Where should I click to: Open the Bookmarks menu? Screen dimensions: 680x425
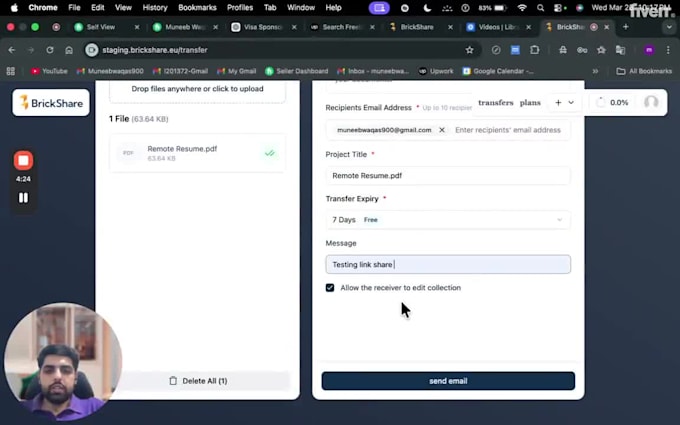point(197,7)
